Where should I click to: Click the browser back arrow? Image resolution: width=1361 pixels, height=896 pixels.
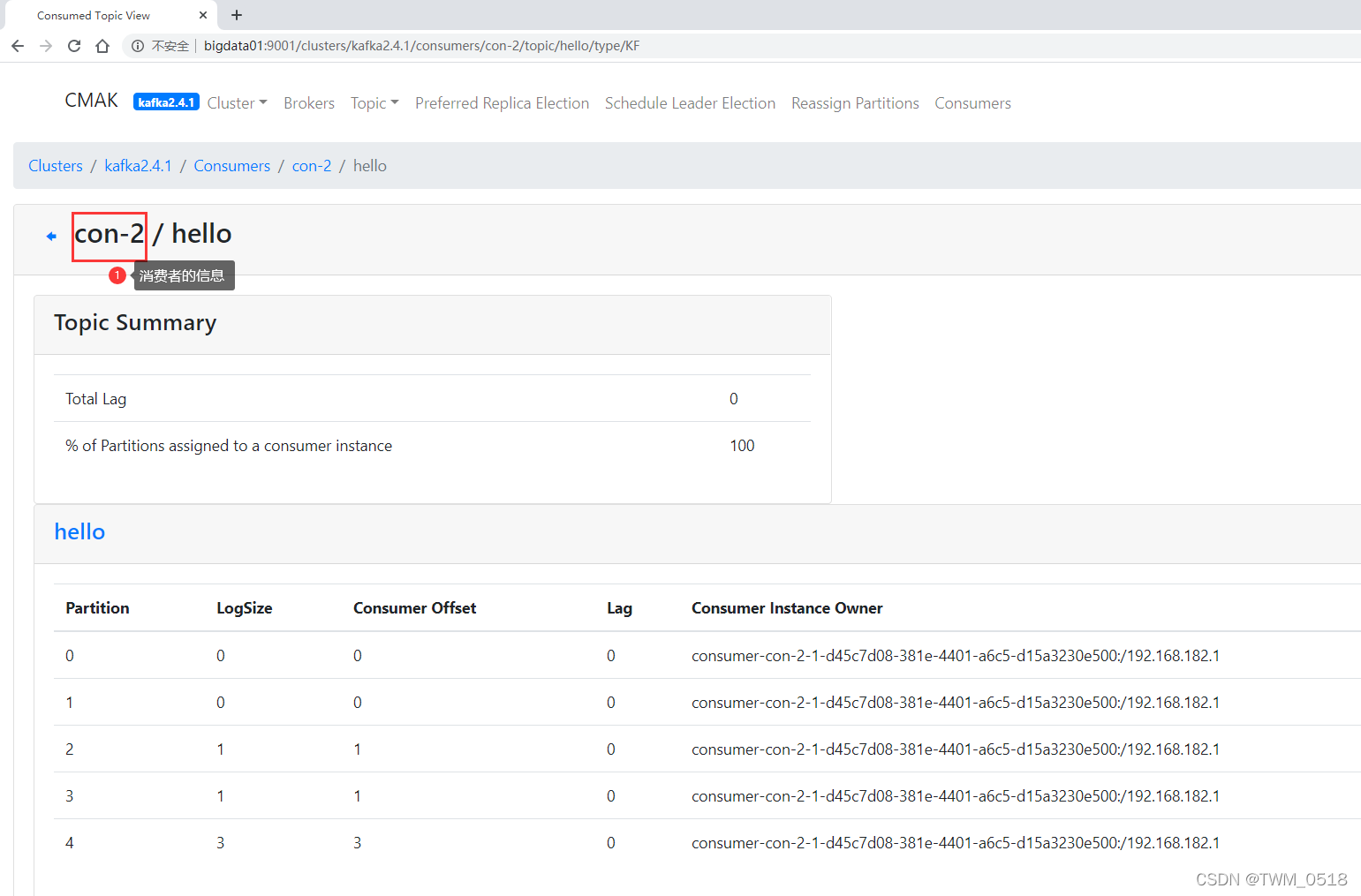click(x=18, y=46)
